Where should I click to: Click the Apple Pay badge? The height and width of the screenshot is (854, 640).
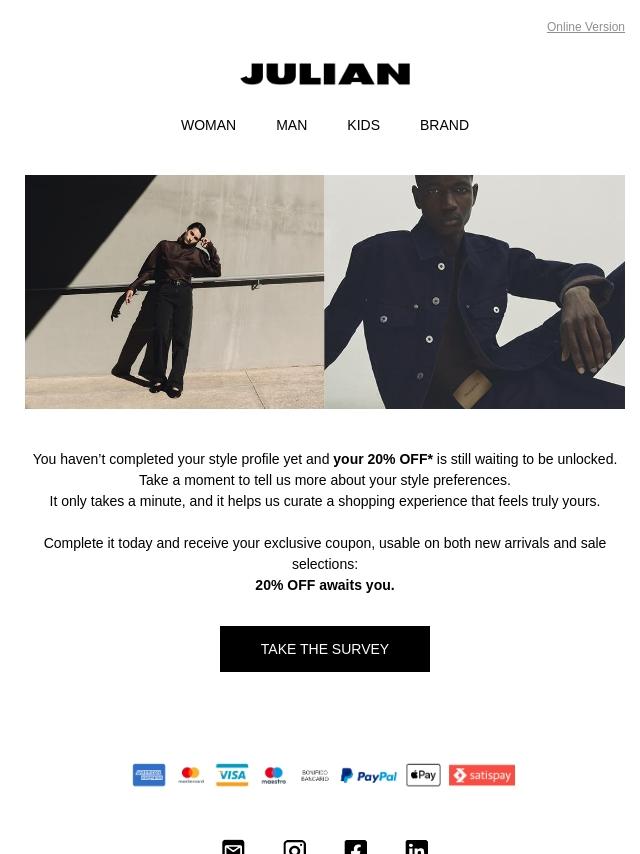click(423, 774)
